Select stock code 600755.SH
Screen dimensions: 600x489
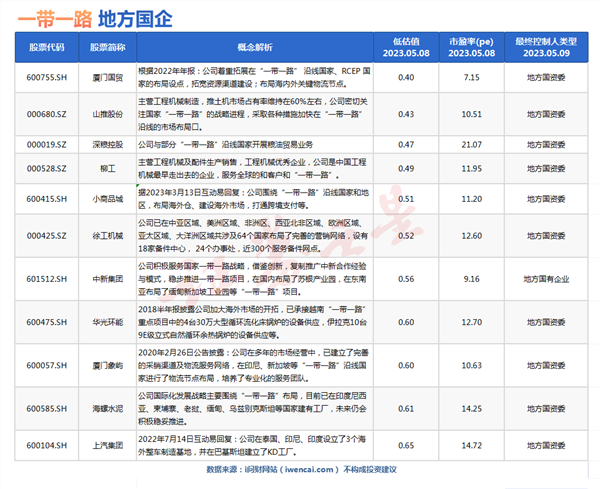tap(47, 77)
